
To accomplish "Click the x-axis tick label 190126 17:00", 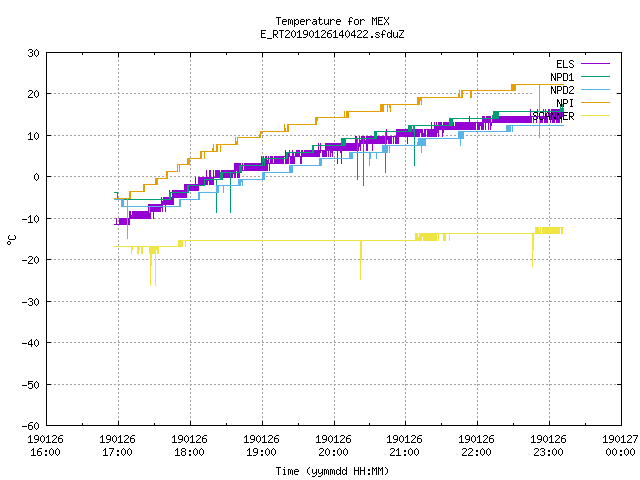I will (x=118, y=446).
